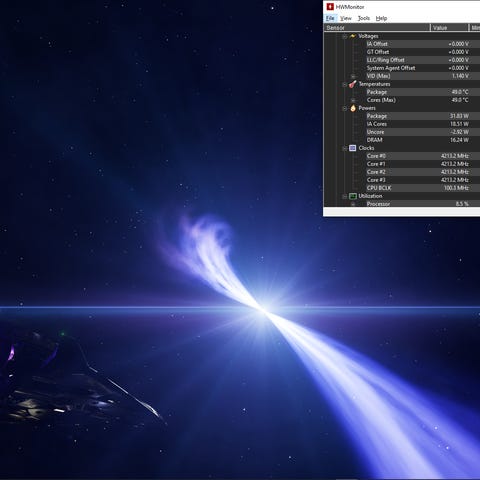This screenshot has height=480, width=480.
Task: Open the Tools menu
Action: point(364,18)
